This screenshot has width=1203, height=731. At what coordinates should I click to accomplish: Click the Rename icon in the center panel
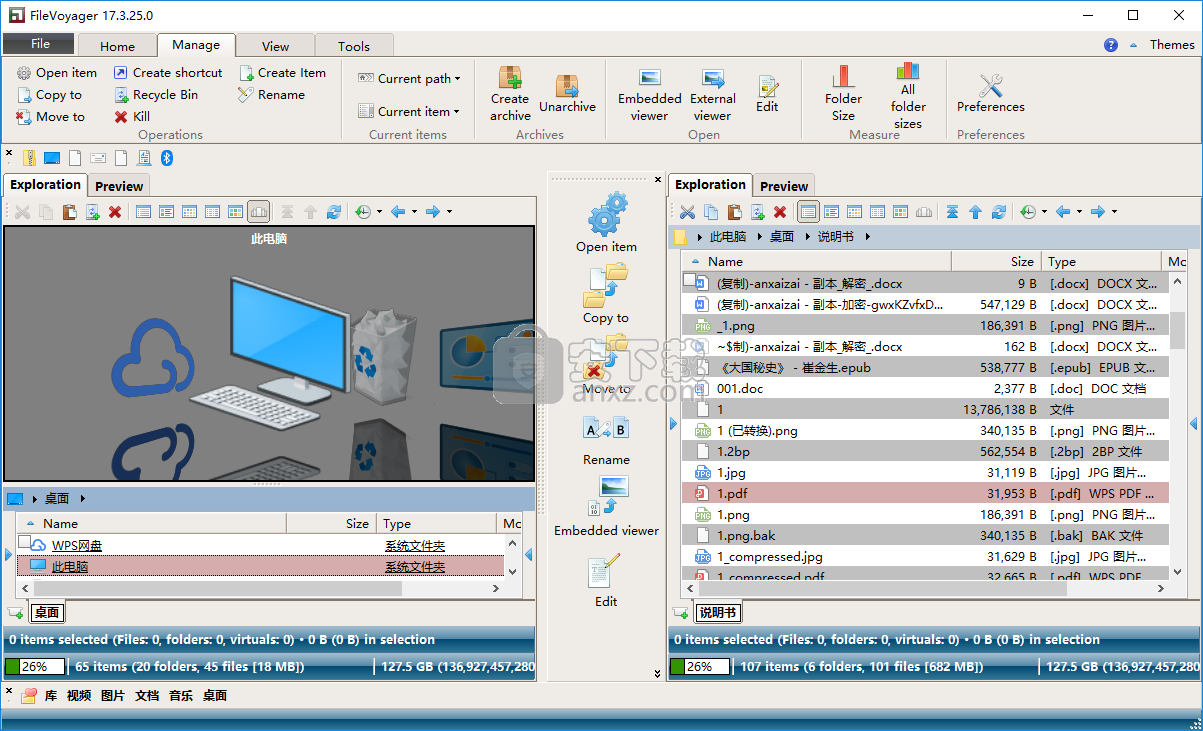click(606, 428)
